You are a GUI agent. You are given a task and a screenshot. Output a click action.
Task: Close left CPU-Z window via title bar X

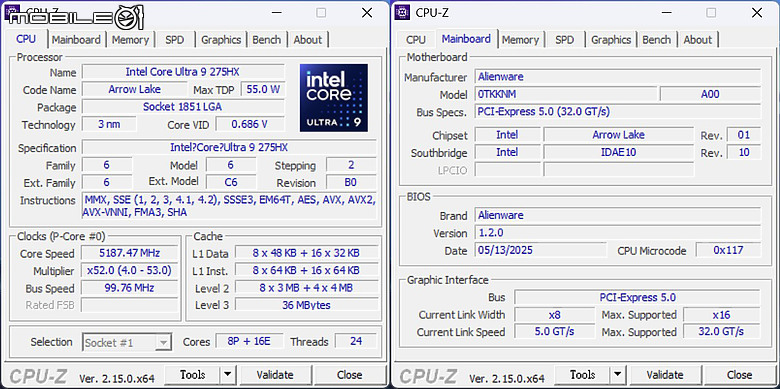pyautogui.click(x=367, y=13)
